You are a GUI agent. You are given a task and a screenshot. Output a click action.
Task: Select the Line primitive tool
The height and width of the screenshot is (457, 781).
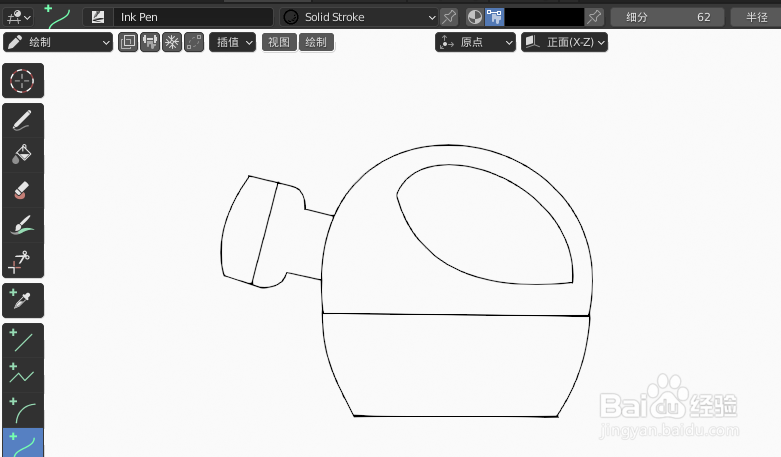pyautogui.click(x=23, y=341)
